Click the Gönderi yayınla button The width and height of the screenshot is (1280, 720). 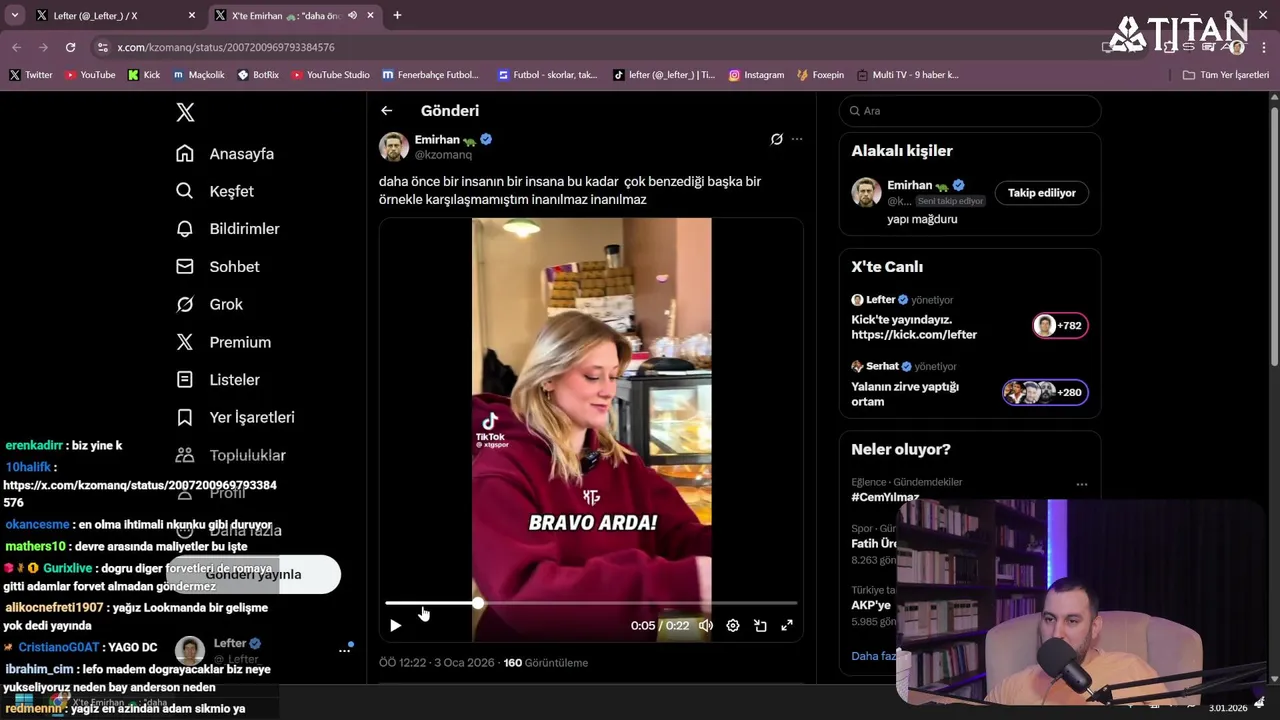point(253,574)
